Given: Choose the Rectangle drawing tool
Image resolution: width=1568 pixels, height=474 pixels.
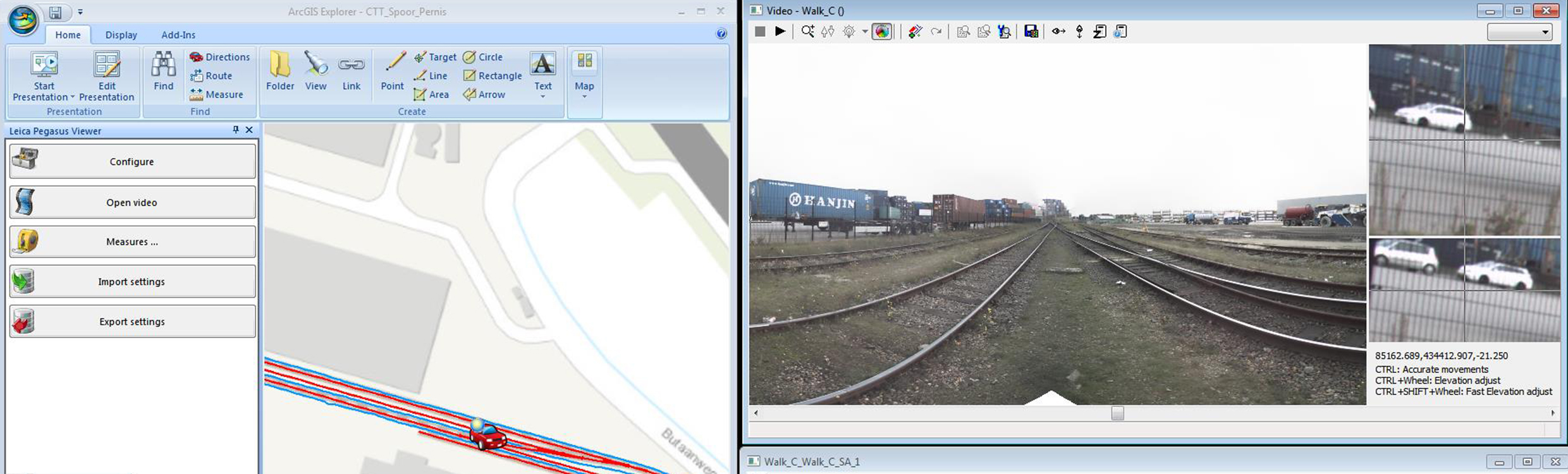Looking at the screenshot, I should click(x=493, y=76).
